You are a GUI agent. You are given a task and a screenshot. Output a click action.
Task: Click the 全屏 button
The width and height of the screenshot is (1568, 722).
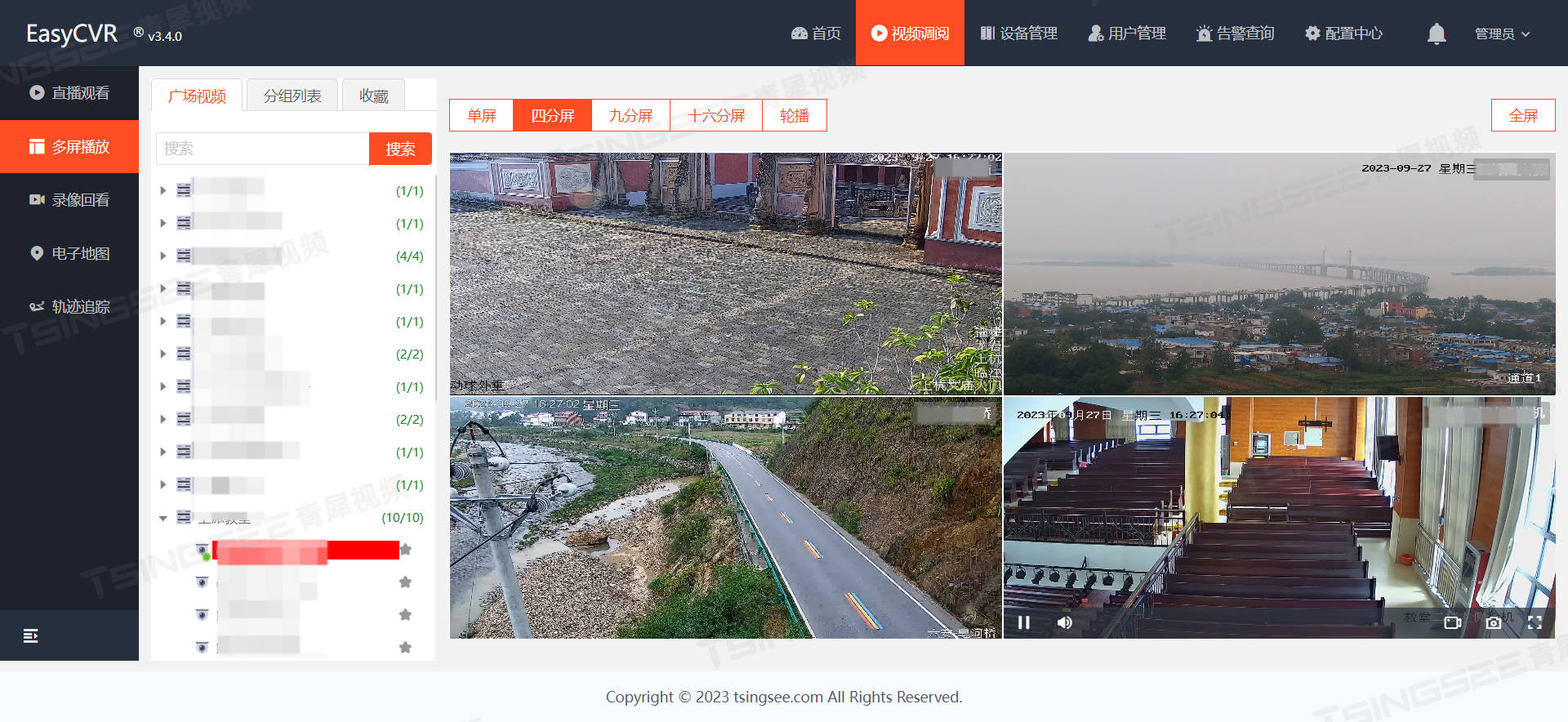tap(1523, 115)
